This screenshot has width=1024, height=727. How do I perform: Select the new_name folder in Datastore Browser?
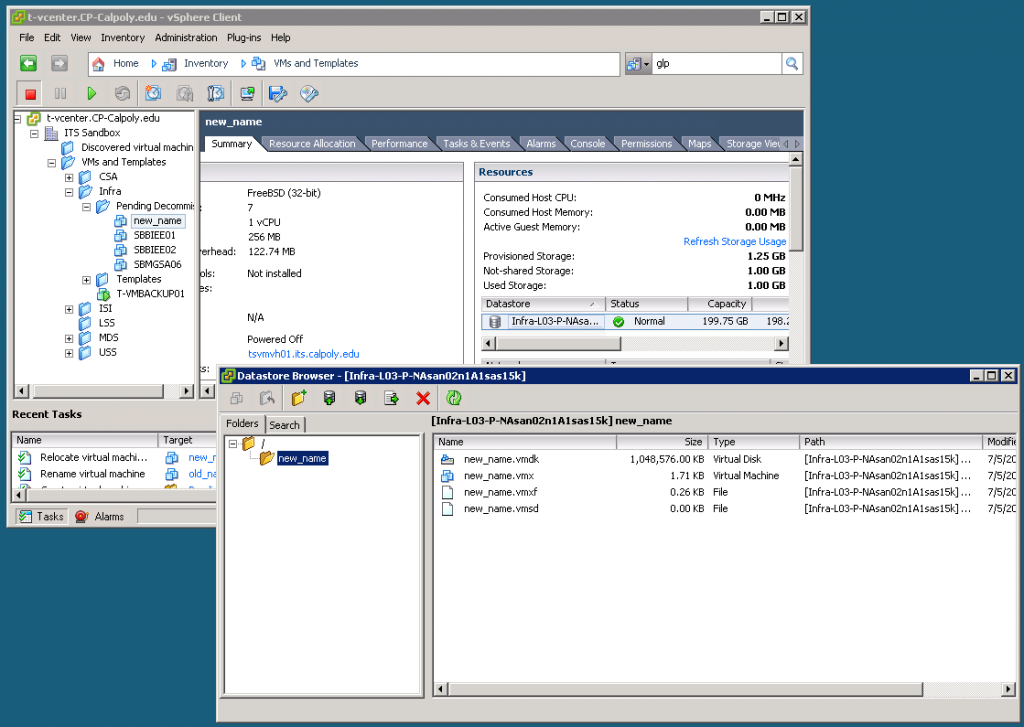click(302, 459)
